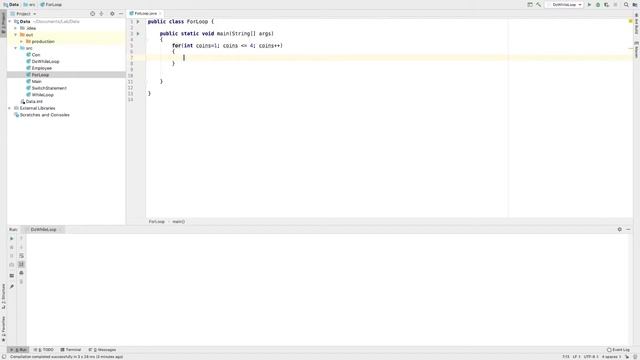Select ForLoop in the project tree
The width and height of the screenshot is (640, 360).
coord(40,75)
